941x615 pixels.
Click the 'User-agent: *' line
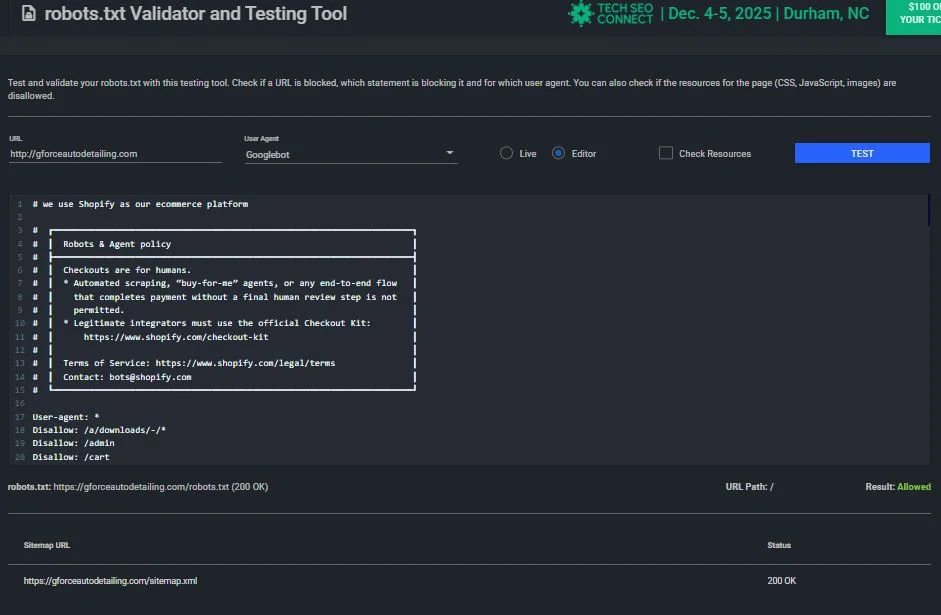66,416
